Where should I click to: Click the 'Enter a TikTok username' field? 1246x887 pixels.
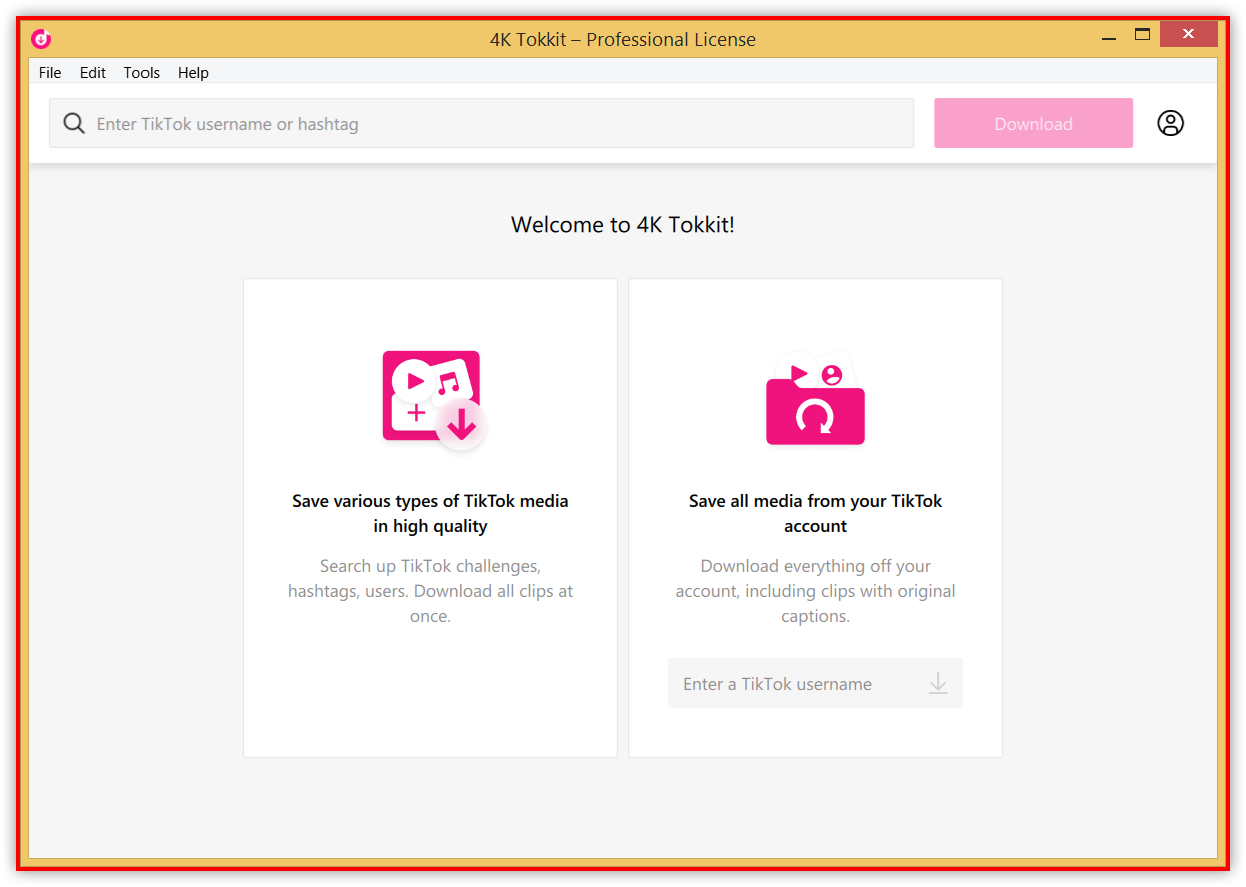coord(815,683)
